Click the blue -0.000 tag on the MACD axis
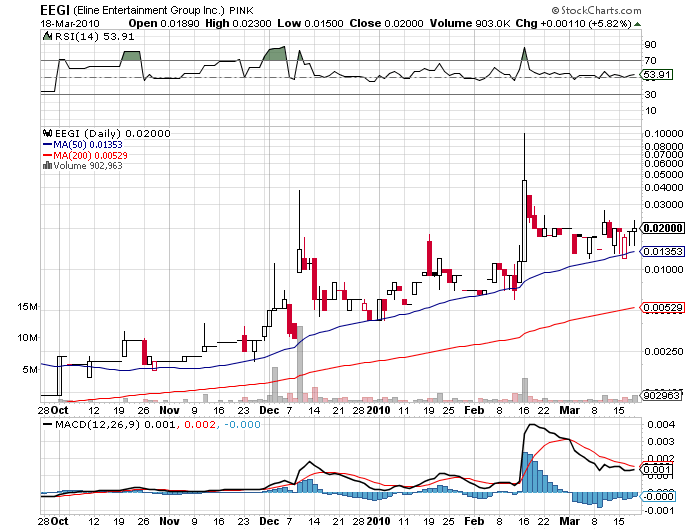The width and height of the screenshot is (700, 530). tap(658, 497)
